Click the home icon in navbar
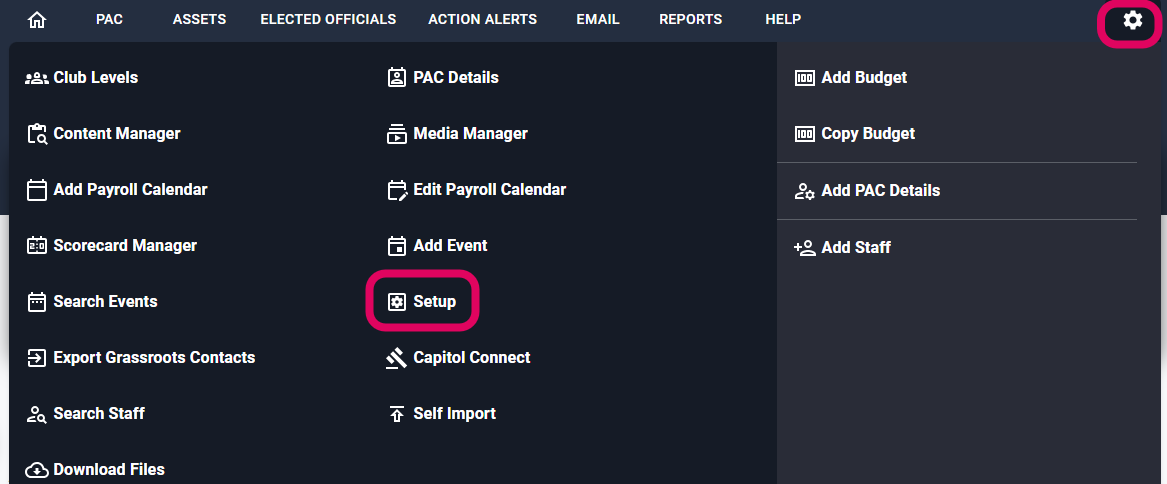Image resolution: width=1167 pixels, height=484 pixels. 37,20
